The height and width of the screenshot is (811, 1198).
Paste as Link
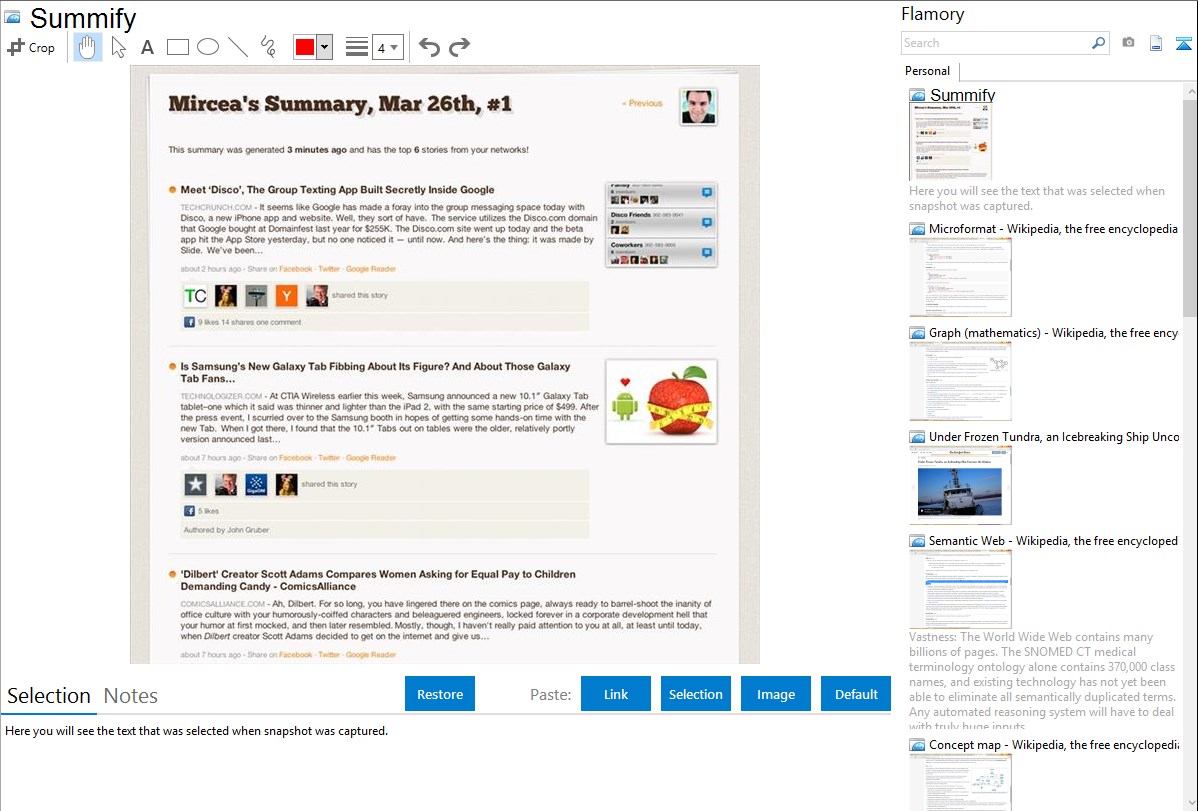(616, 694)
